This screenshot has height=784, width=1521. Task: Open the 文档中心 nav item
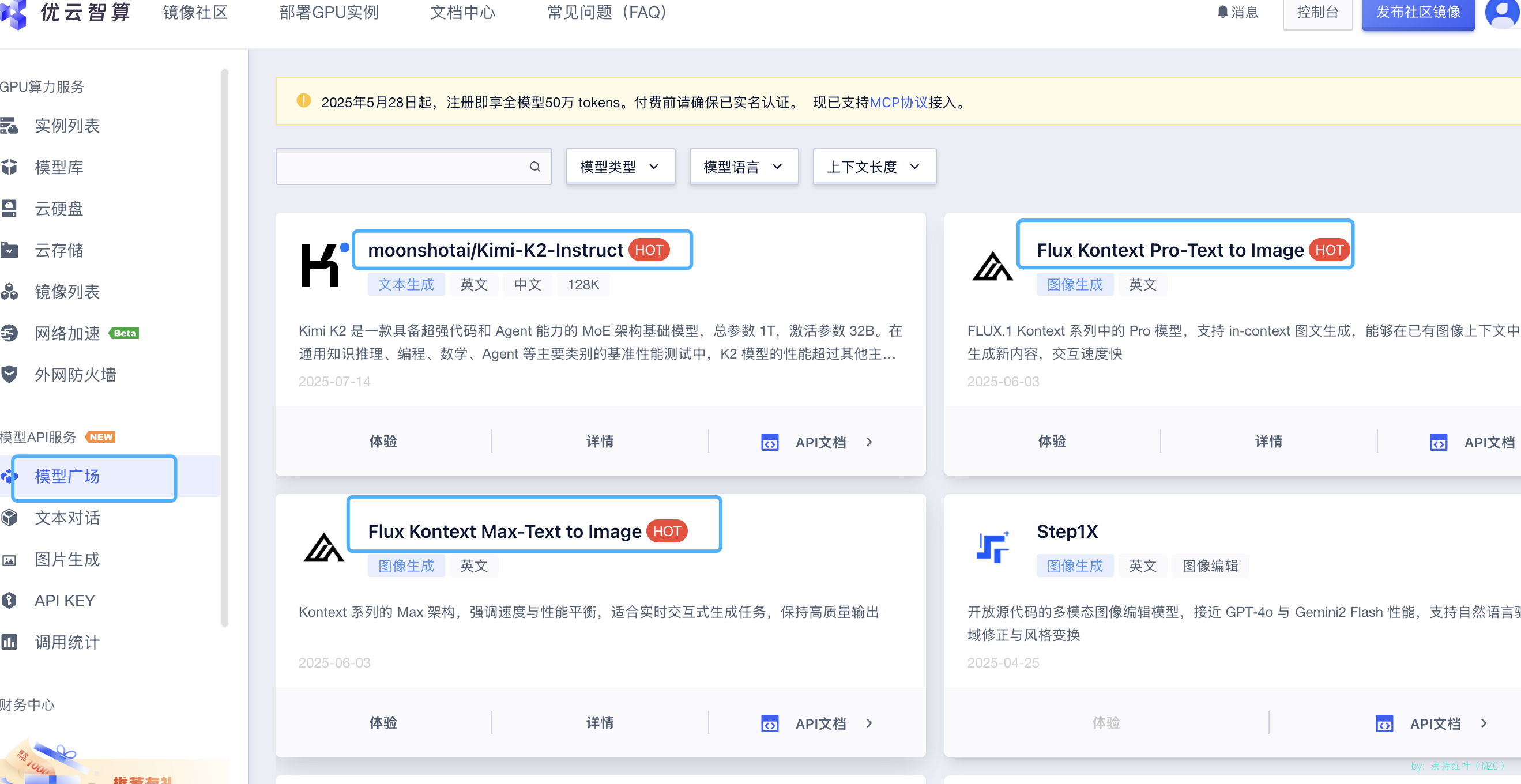click(x=463, y=13)
